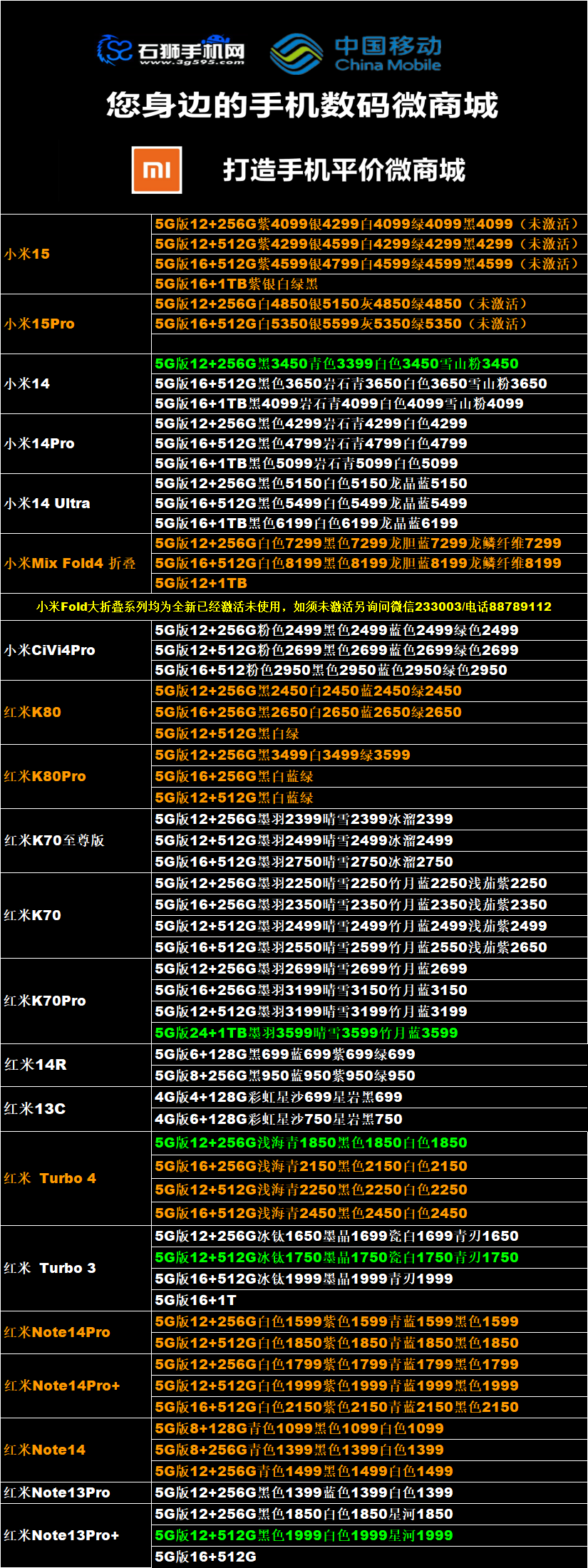The image size is (588, 1568).
Task: Click the orange Xiaomi MI logo
Action: pyautogui.click(x=157, y=170)
